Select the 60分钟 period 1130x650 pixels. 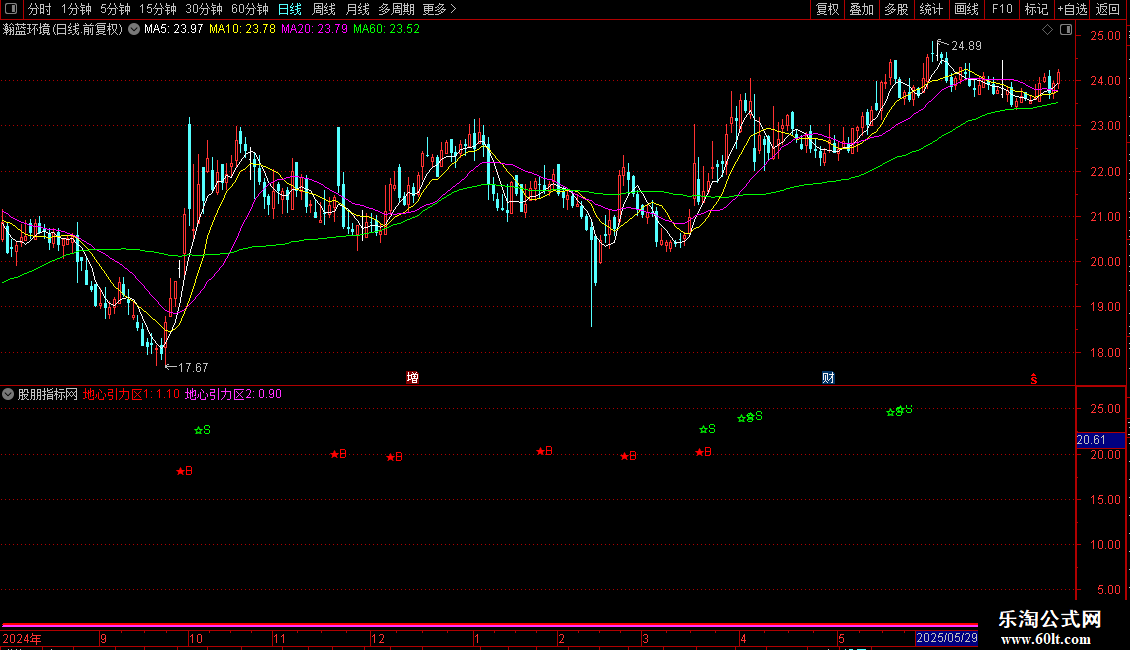tap(249, 9)
